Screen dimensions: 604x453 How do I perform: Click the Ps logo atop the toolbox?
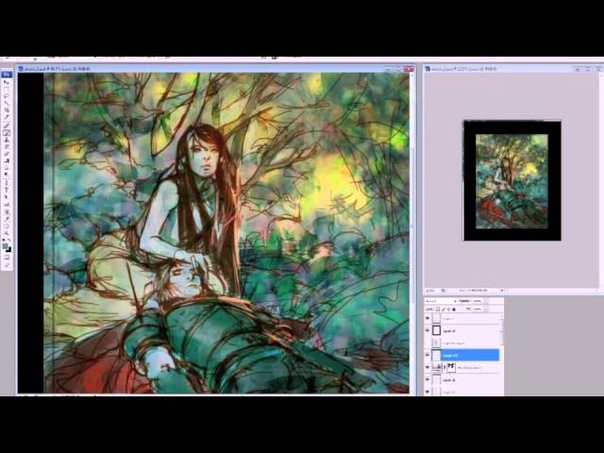pyautogui.click(x=7, y=75)
